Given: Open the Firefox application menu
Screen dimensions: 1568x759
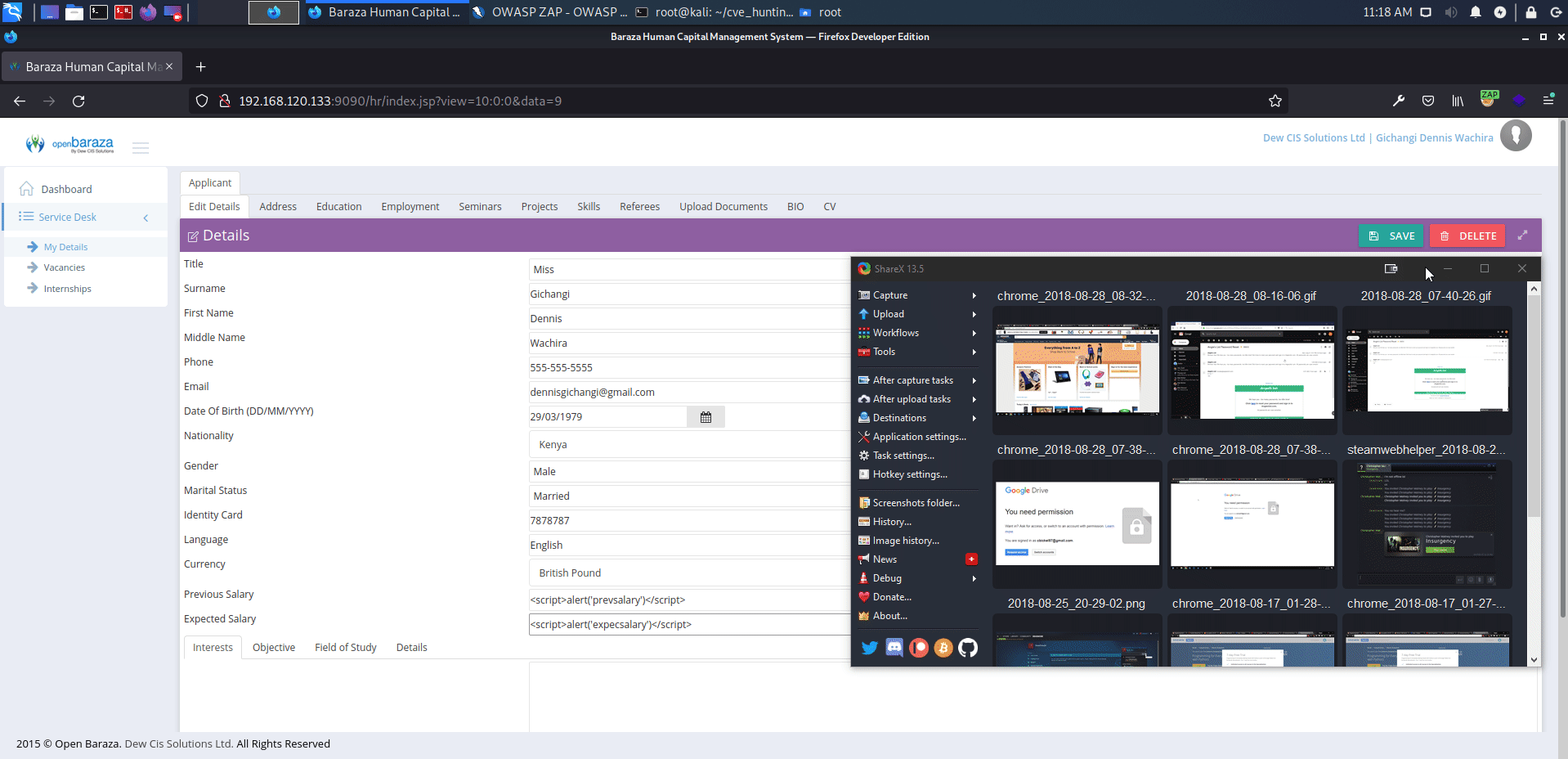Looking at the screenshot, I should [1548, 100].
